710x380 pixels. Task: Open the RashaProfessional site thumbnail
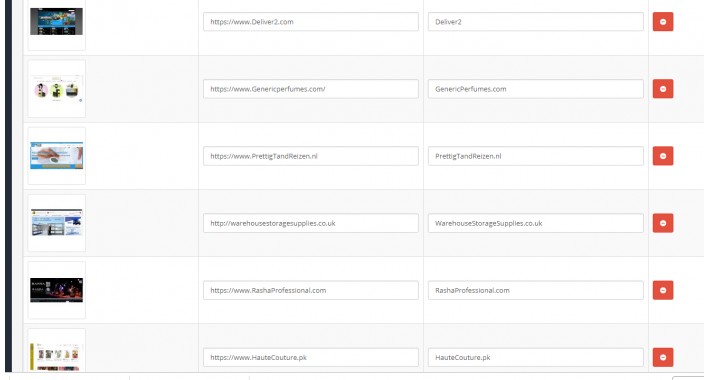(x=57, y=290)
